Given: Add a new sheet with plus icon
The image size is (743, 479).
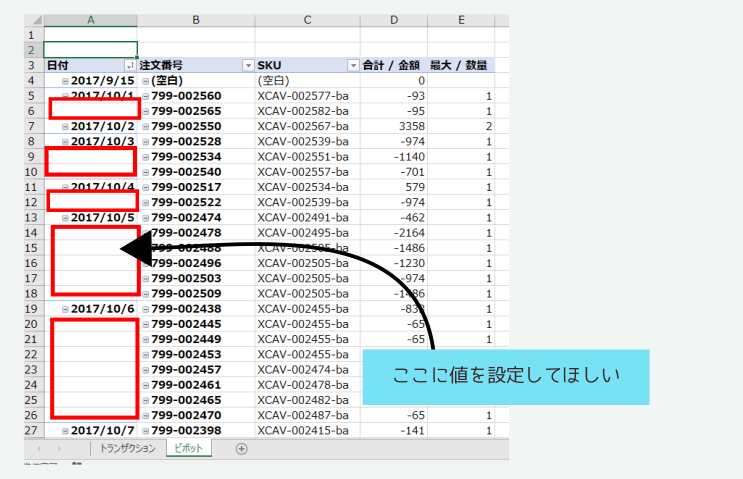Looking at the screenshot, I should coord(242,449).
